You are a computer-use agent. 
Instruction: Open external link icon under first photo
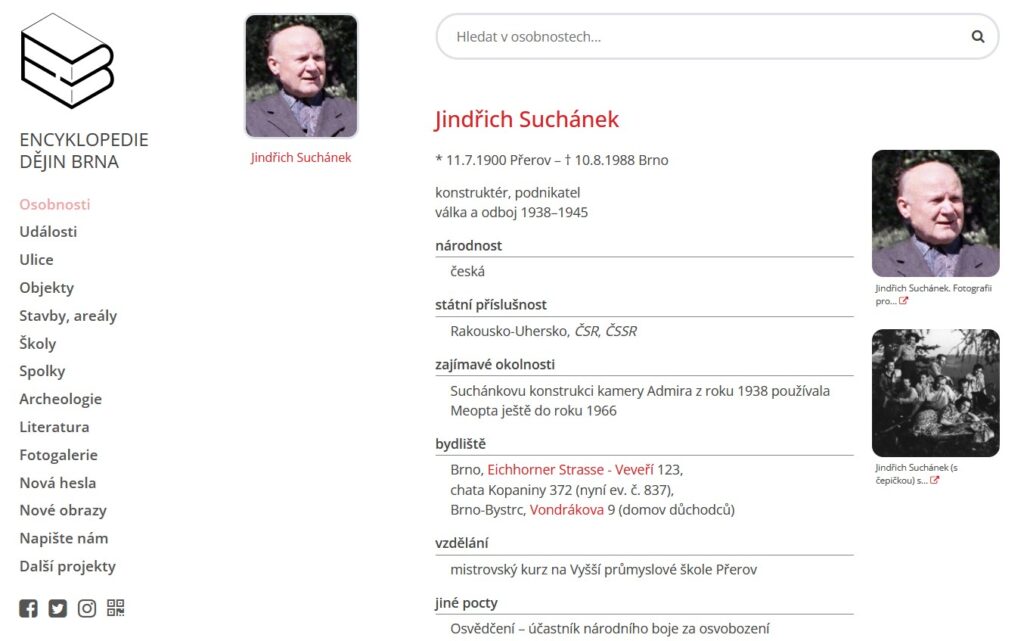[904, 301]
